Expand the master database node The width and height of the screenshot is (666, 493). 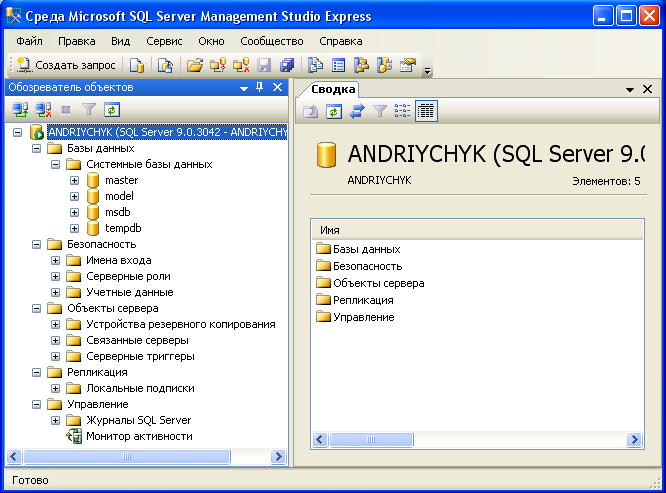74,180
